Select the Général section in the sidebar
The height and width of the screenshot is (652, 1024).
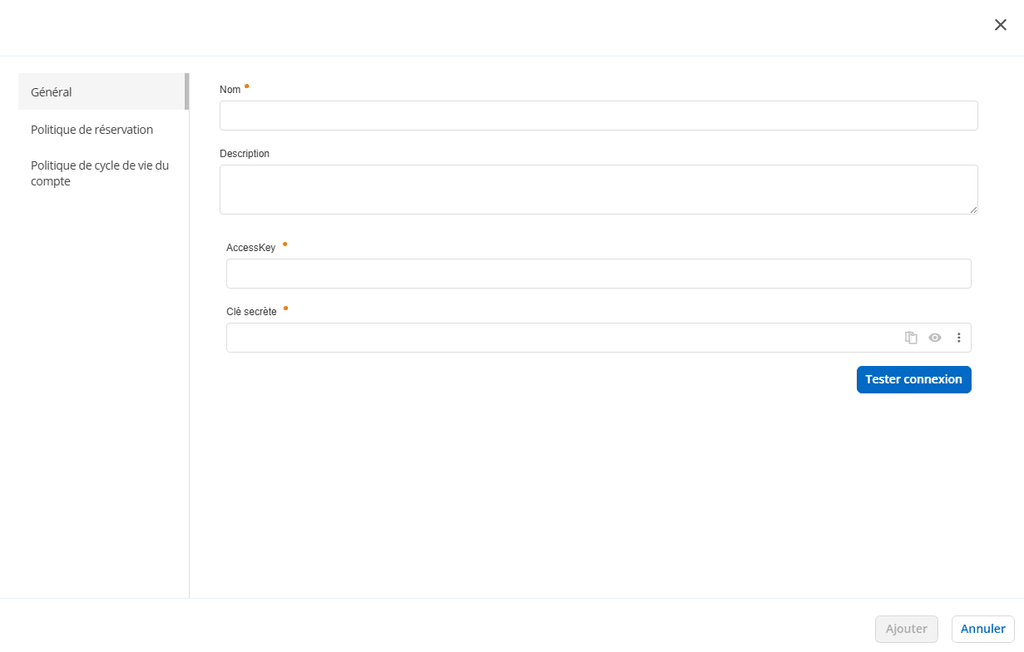coord(51,91)
